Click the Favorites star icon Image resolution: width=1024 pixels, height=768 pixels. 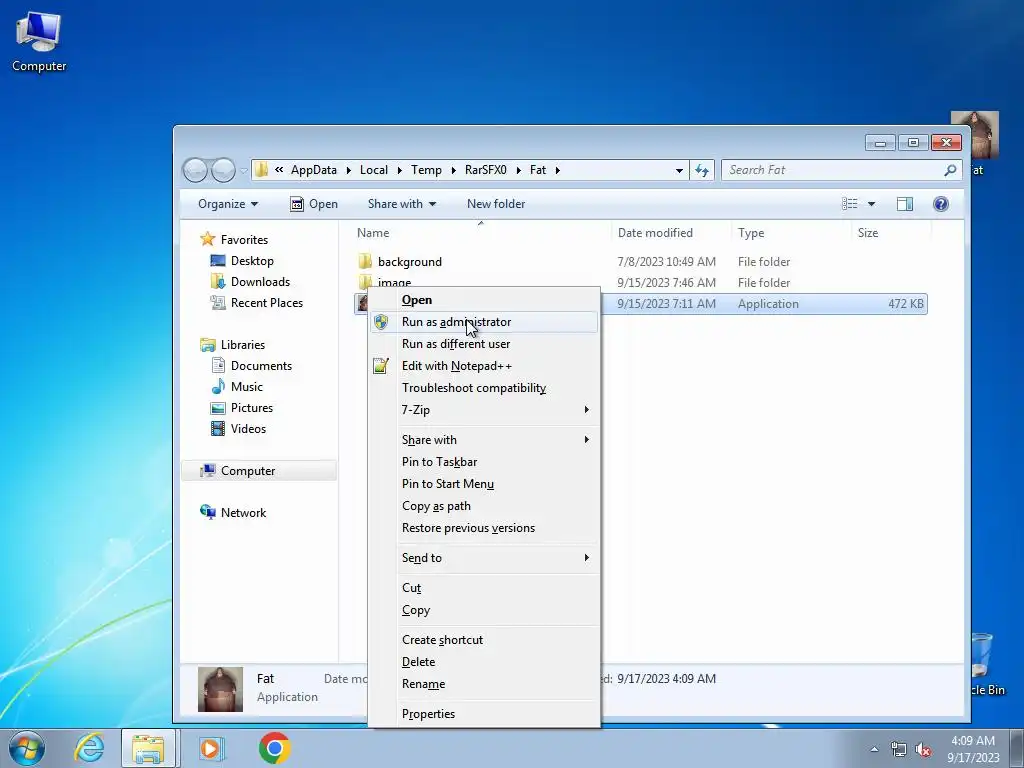point(208,239)
